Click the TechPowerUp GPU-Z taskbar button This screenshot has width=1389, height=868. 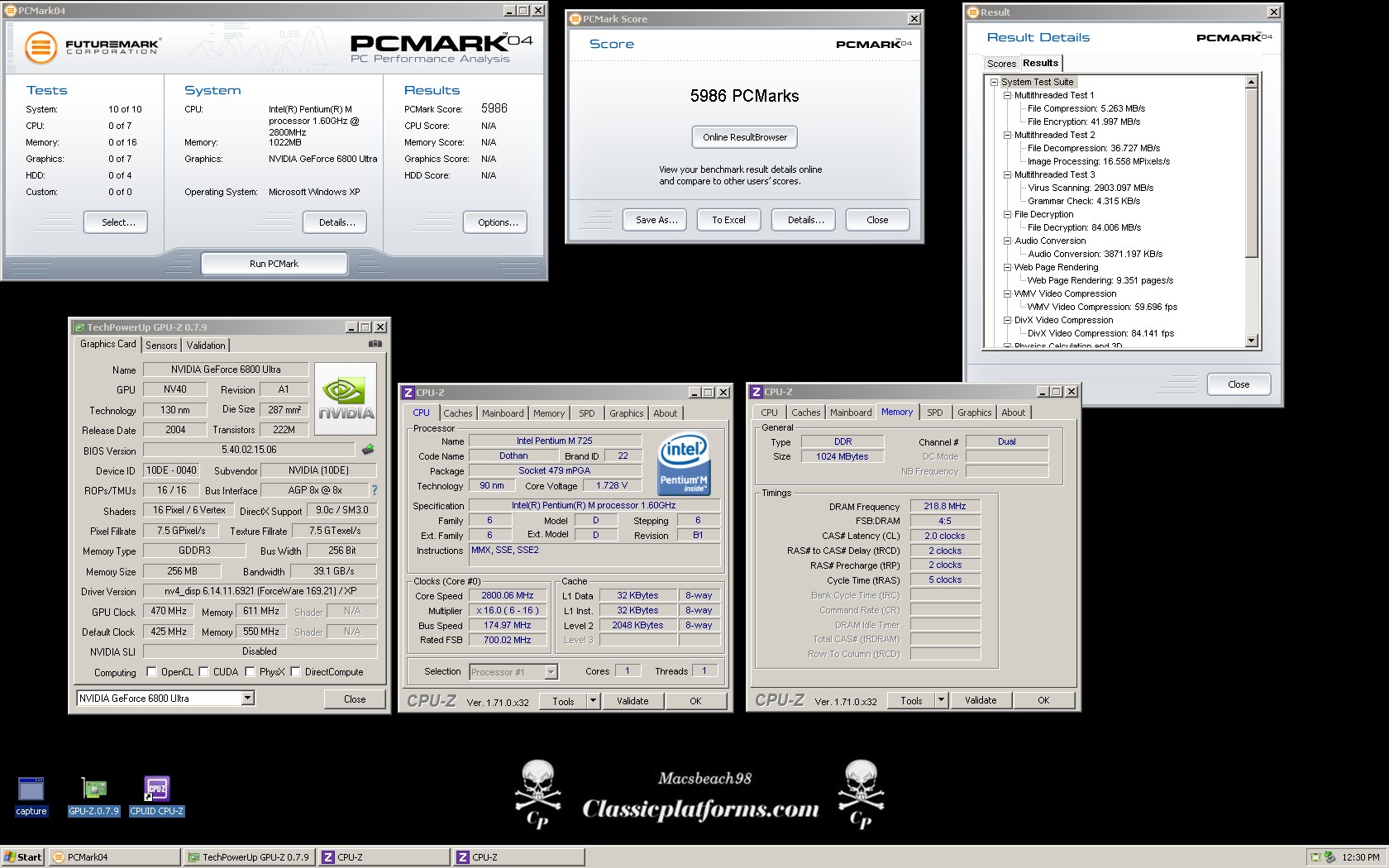250,857
